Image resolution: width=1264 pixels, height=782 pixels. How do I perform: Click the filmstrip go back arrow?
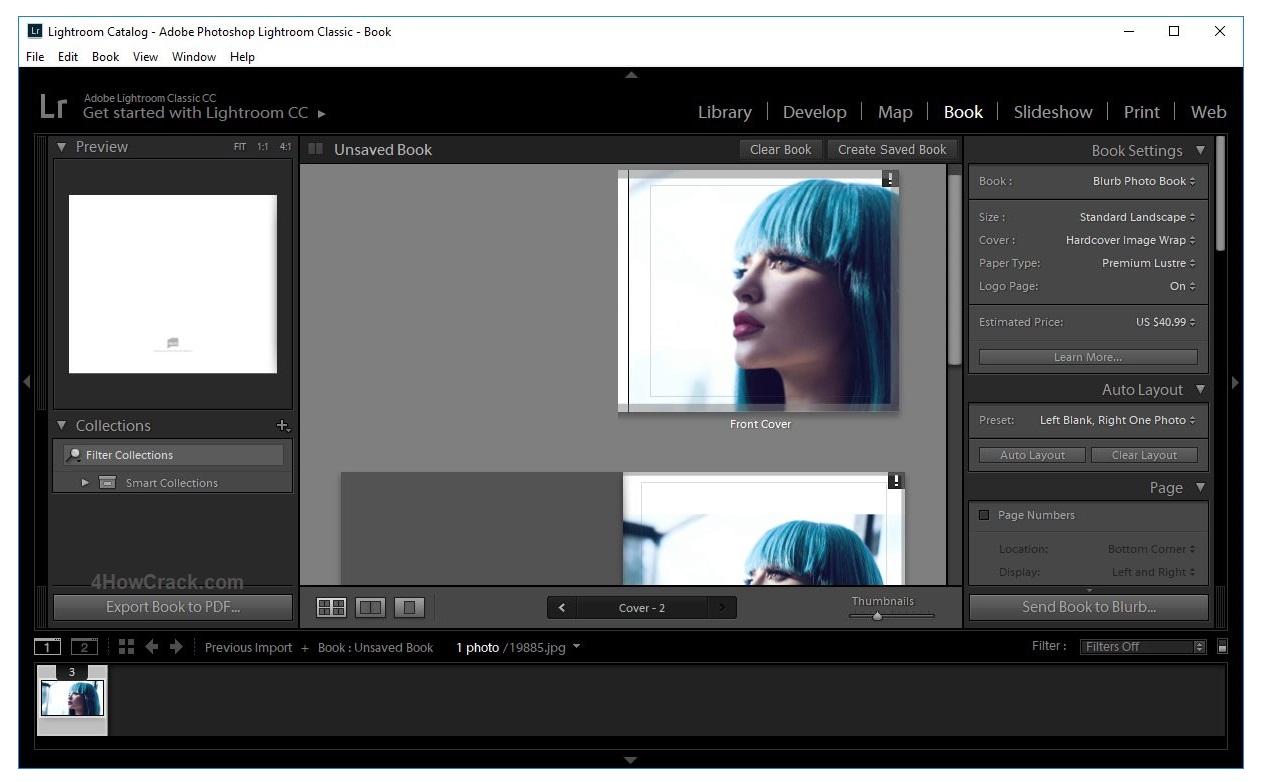(152, 647)
